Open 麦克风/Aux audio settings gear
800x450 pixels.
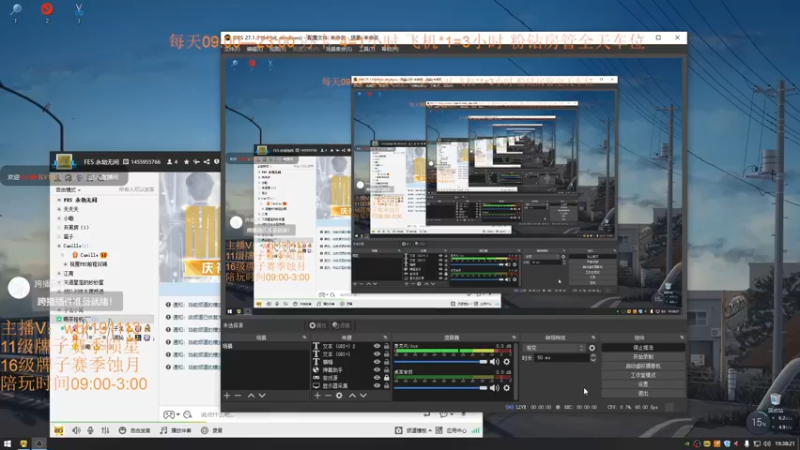(x=507, y=362)
